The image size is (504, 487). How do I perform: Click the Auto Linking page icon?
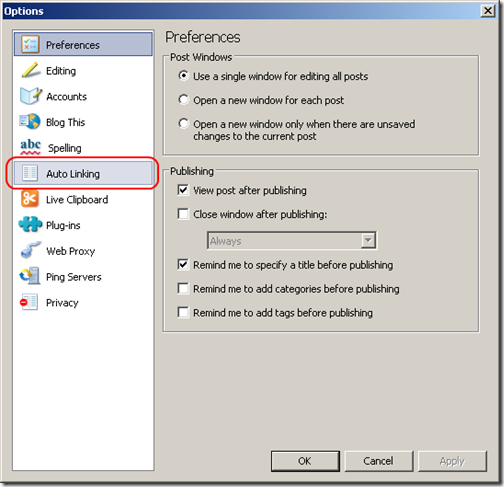pyautogui.click(x=30, y=173)
